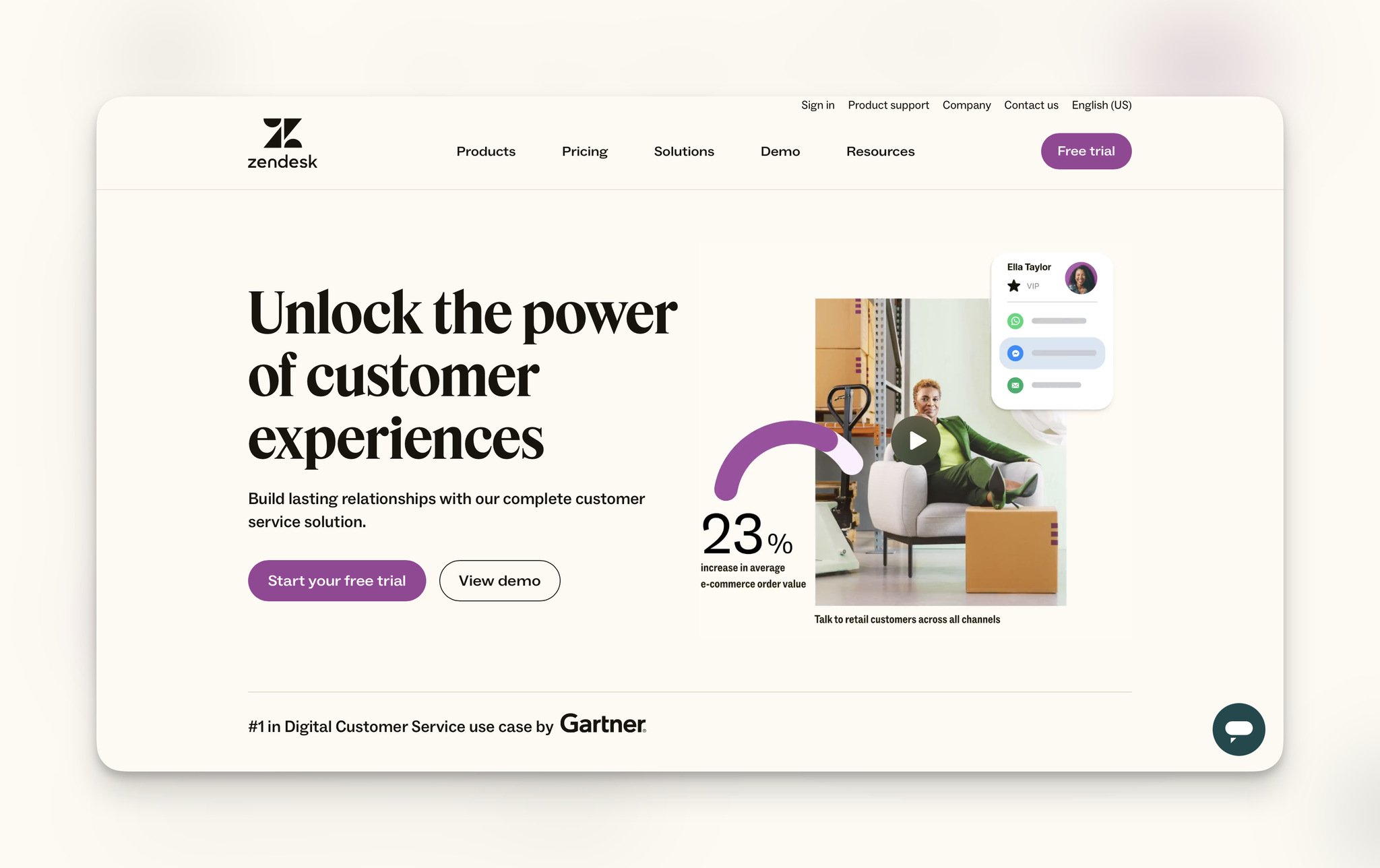This screenshot has width=1380, height=868.
Task: Expand the Solutions navigation menu
Action: [x=683, y=151]
